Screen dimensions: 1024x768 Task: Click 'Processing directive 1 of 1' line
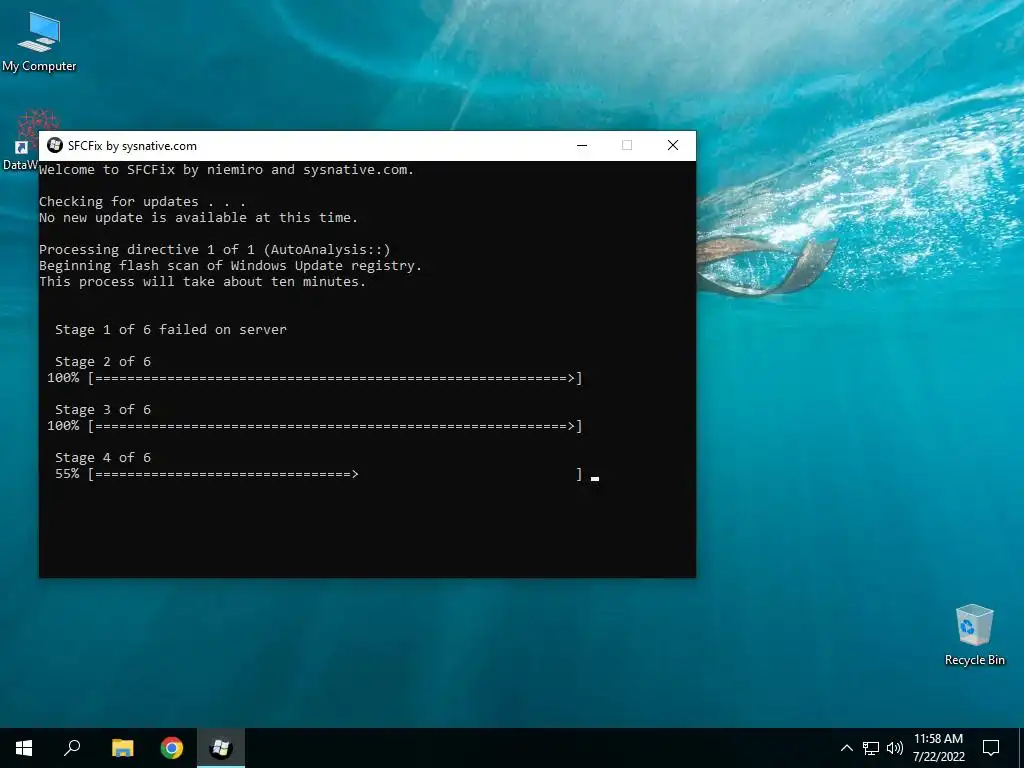(215, 249)
